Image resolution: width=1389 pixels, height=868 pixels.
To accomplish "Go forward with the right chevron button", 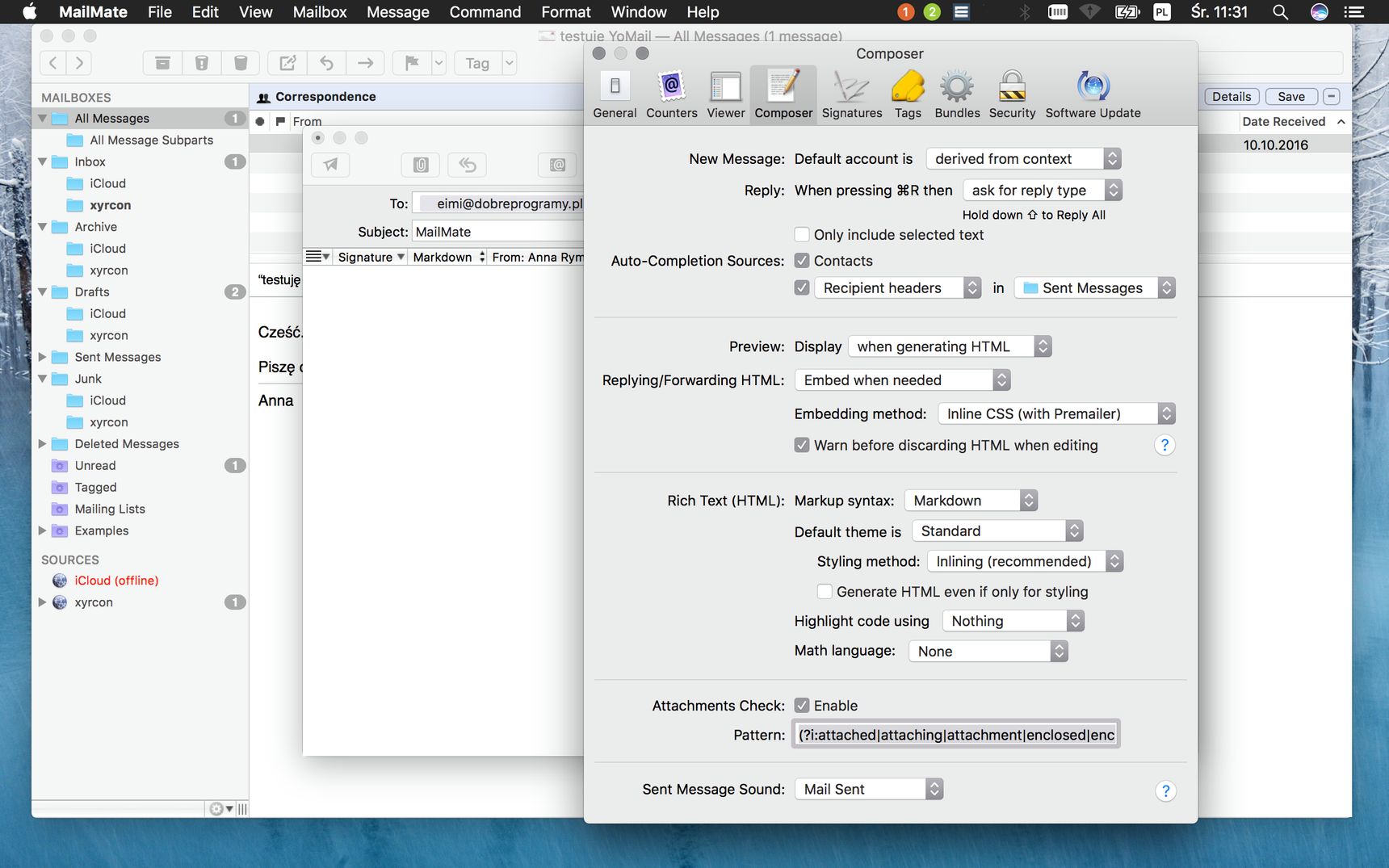I will point(78,63).
